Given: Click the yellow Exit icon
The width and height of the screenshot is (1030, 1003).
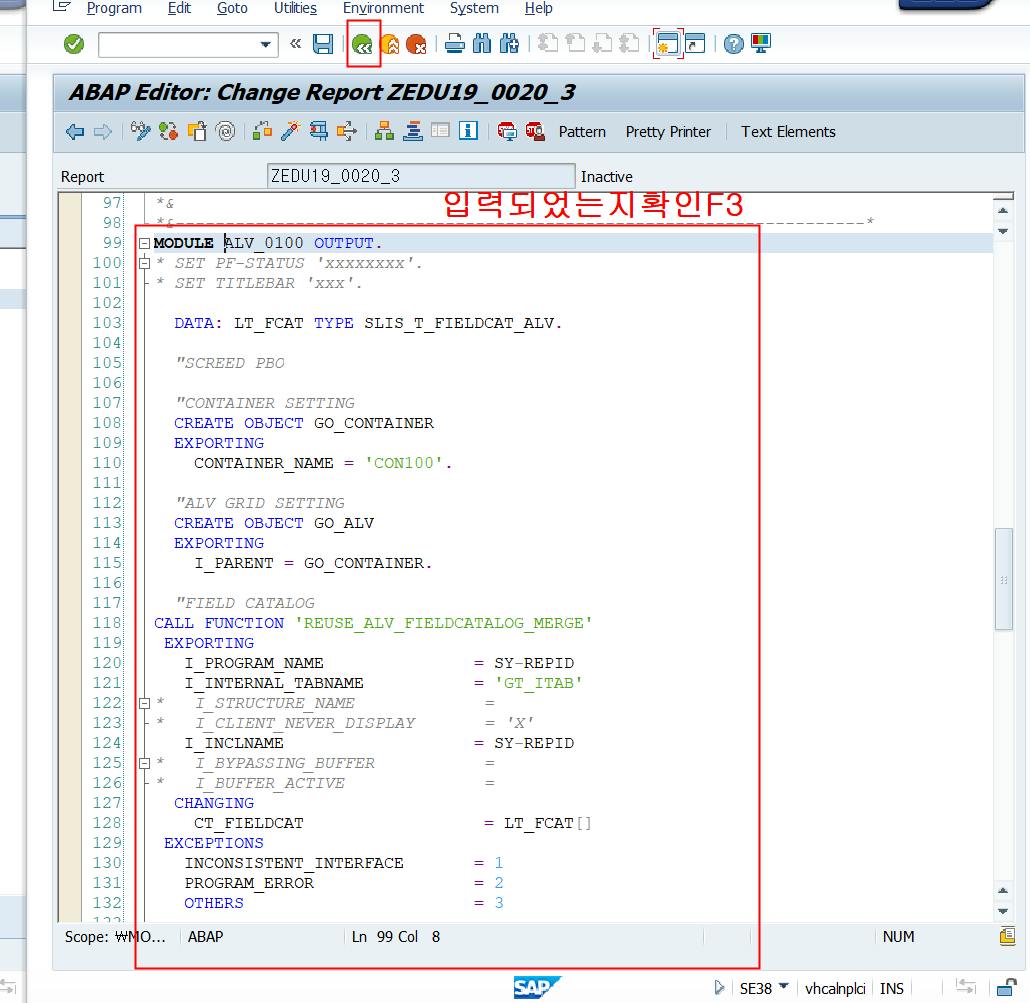Looking at the screenshot, I should coord(390,44).
